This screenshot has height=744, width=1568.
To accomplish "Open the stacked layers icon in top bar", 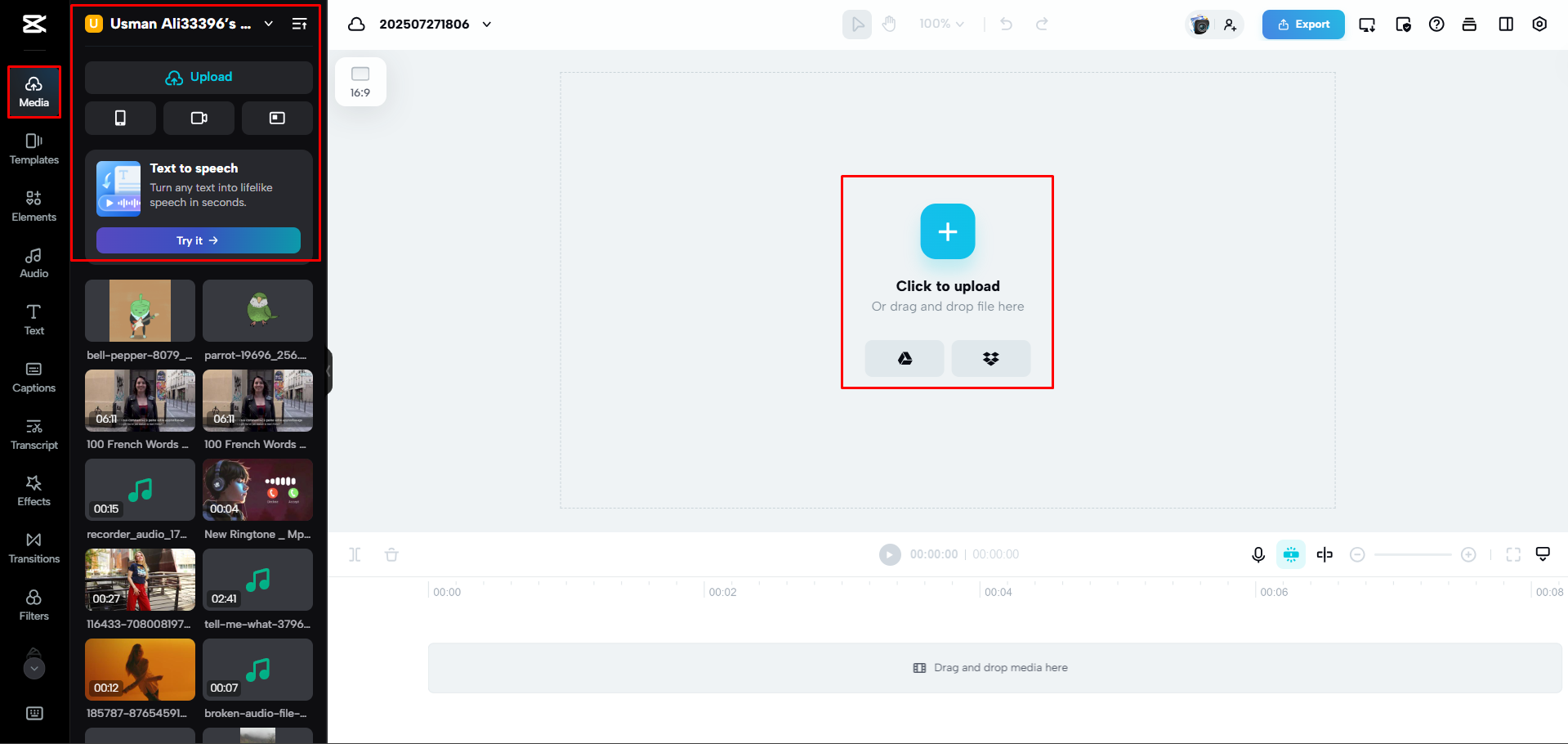I will (x=1469, y=25).
